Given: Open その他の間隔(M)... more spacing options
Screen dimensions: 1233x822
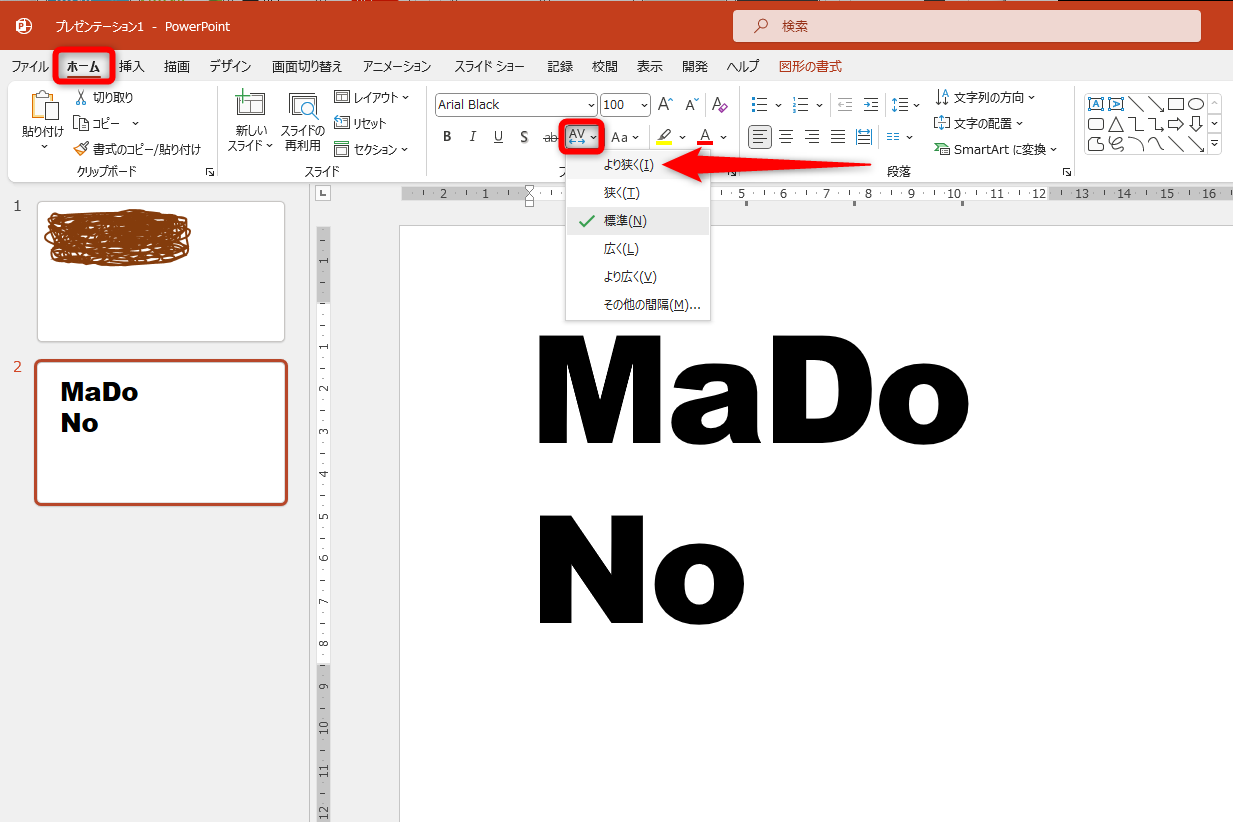Looking at the screenshot, I should click(638, 305).
